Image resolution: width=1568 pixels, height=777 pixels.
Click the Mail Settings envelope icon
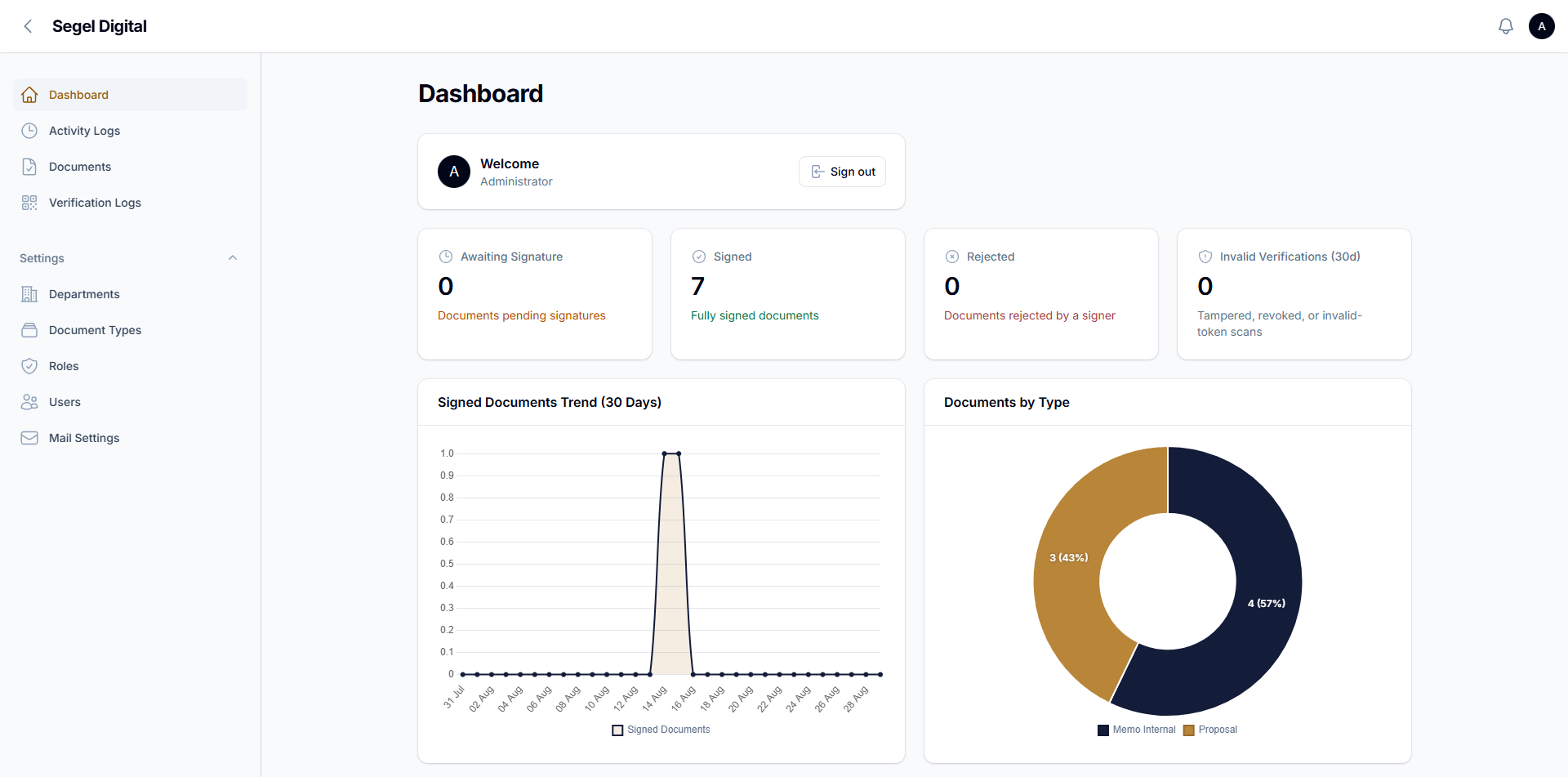point(29,438)
